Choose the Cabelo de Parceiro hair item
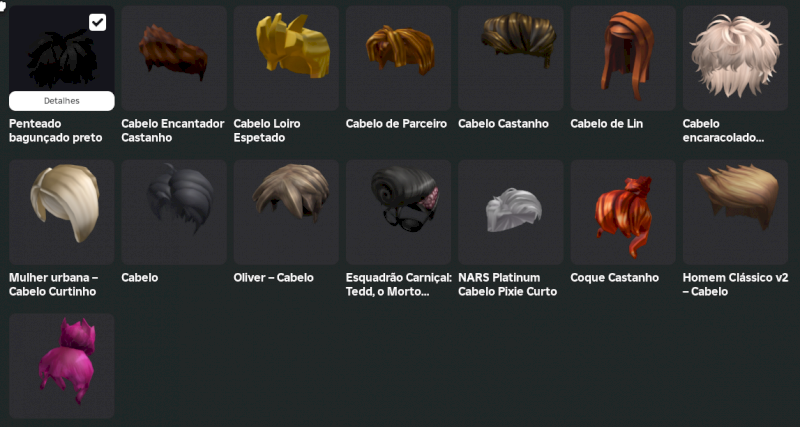This screenshot has width=800, height=427. [x=398, y=58]
